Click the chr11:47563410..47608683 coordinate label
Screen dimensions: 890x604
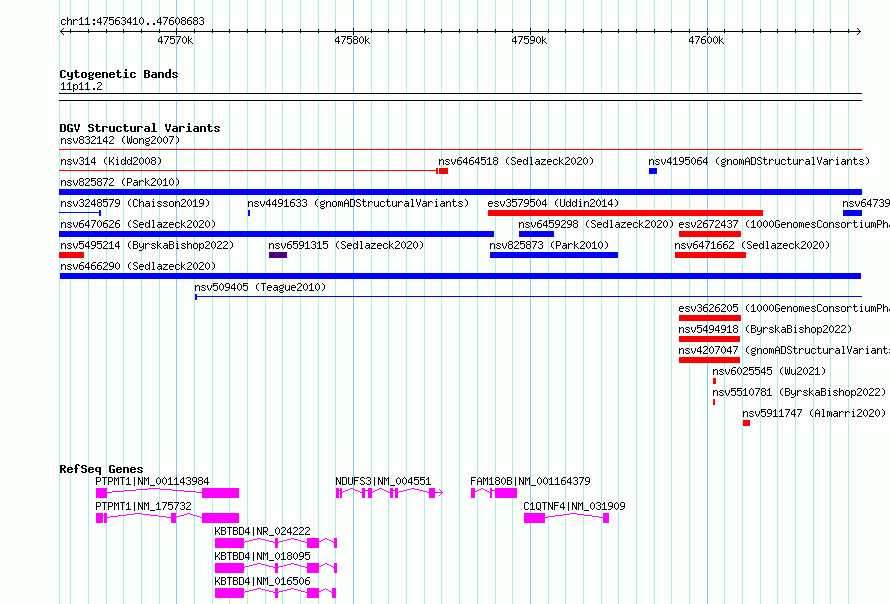tap(132, 21)
